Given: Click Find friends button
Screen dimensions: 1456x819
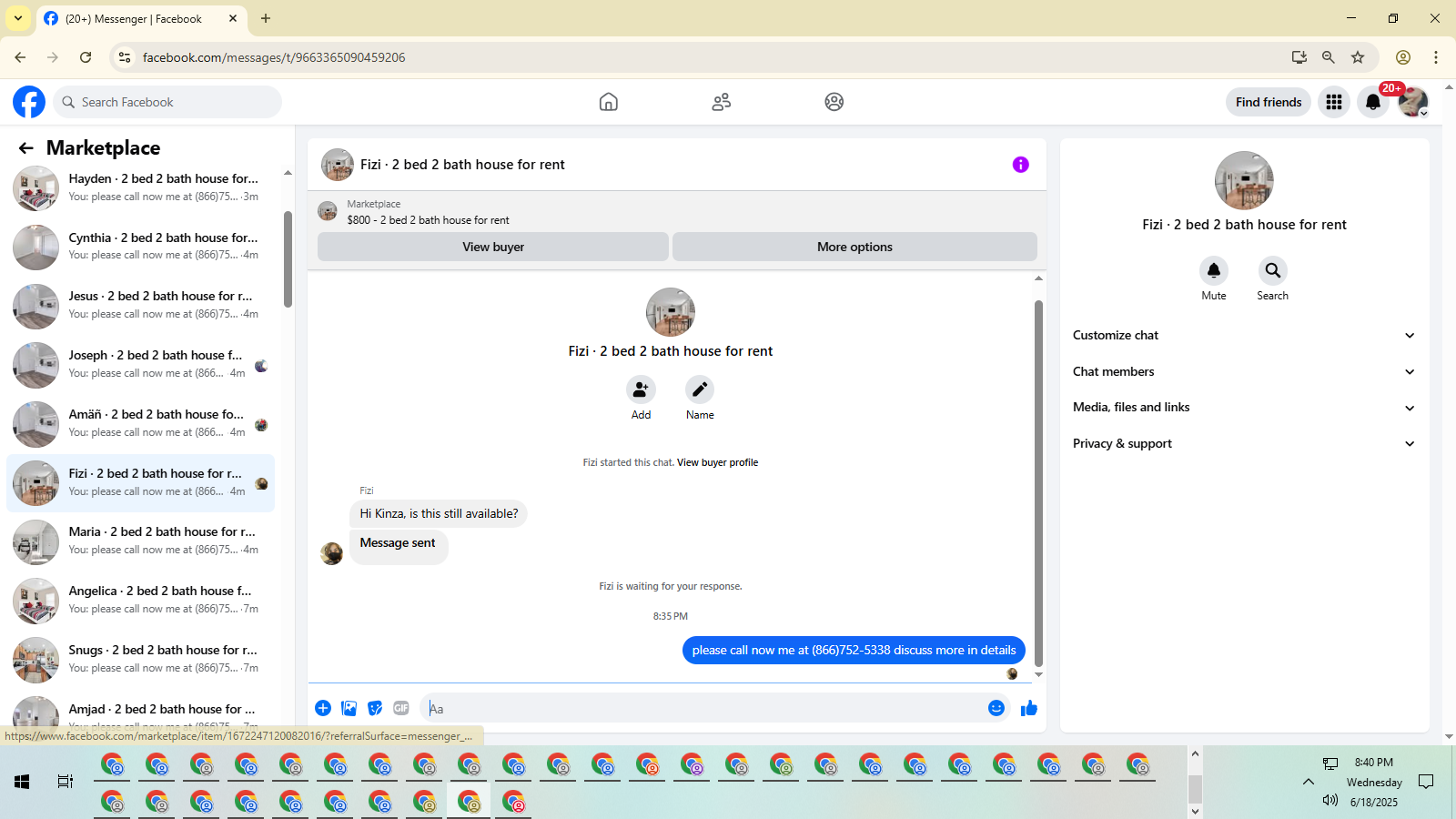Looking at the screenshot, I should click(x=1269, y=102).
